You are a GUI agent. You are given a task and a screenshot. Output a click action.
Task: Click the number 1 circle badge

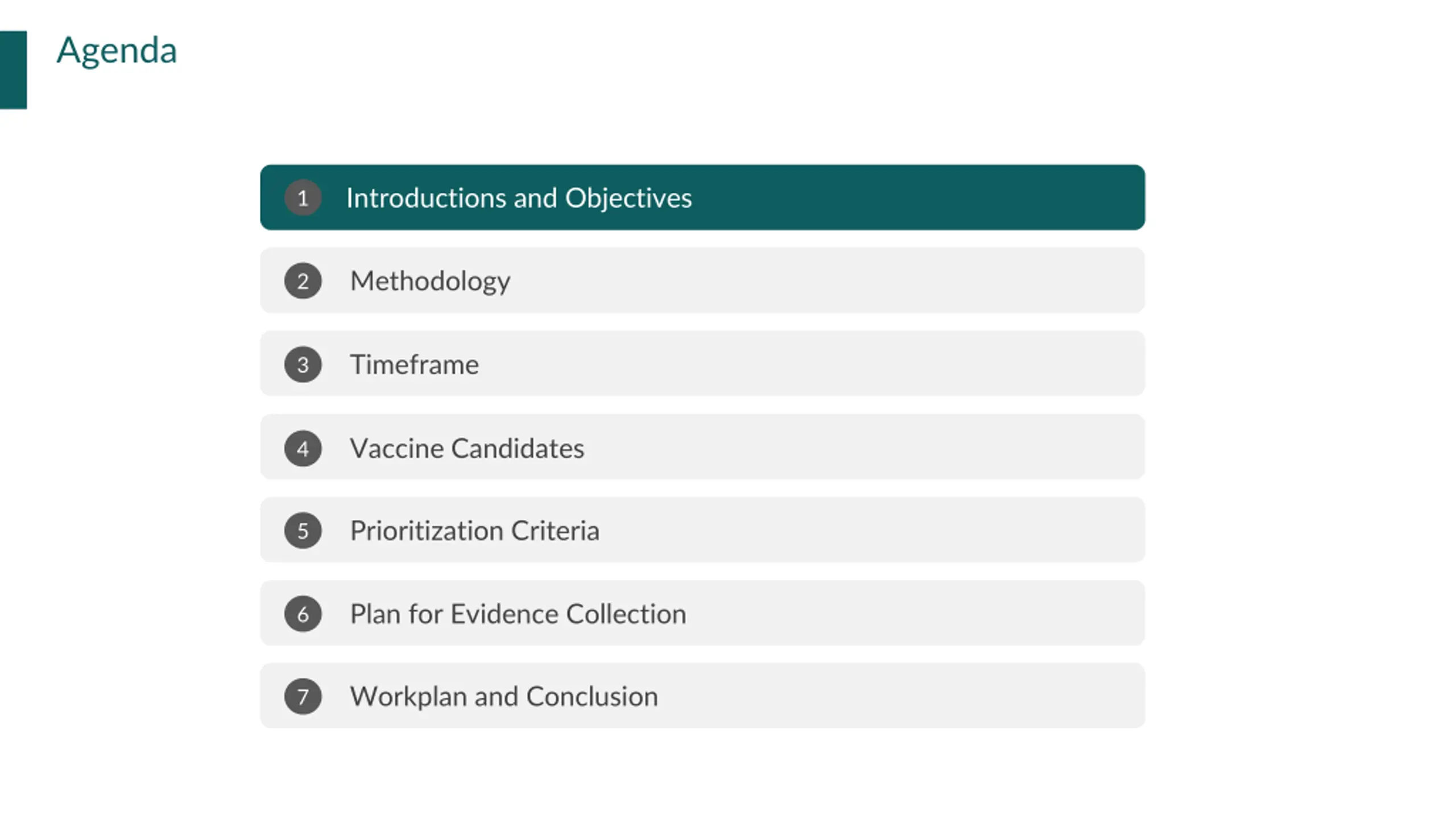point(303,198)
